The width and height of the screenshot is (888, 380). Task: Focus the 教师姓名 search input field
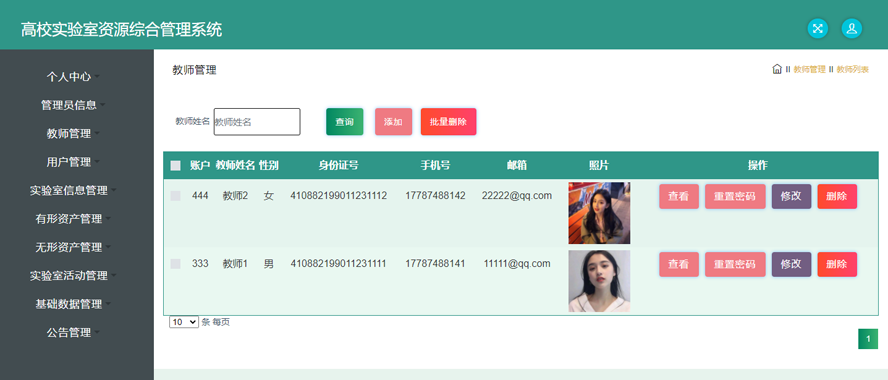[x=257, y=122]
